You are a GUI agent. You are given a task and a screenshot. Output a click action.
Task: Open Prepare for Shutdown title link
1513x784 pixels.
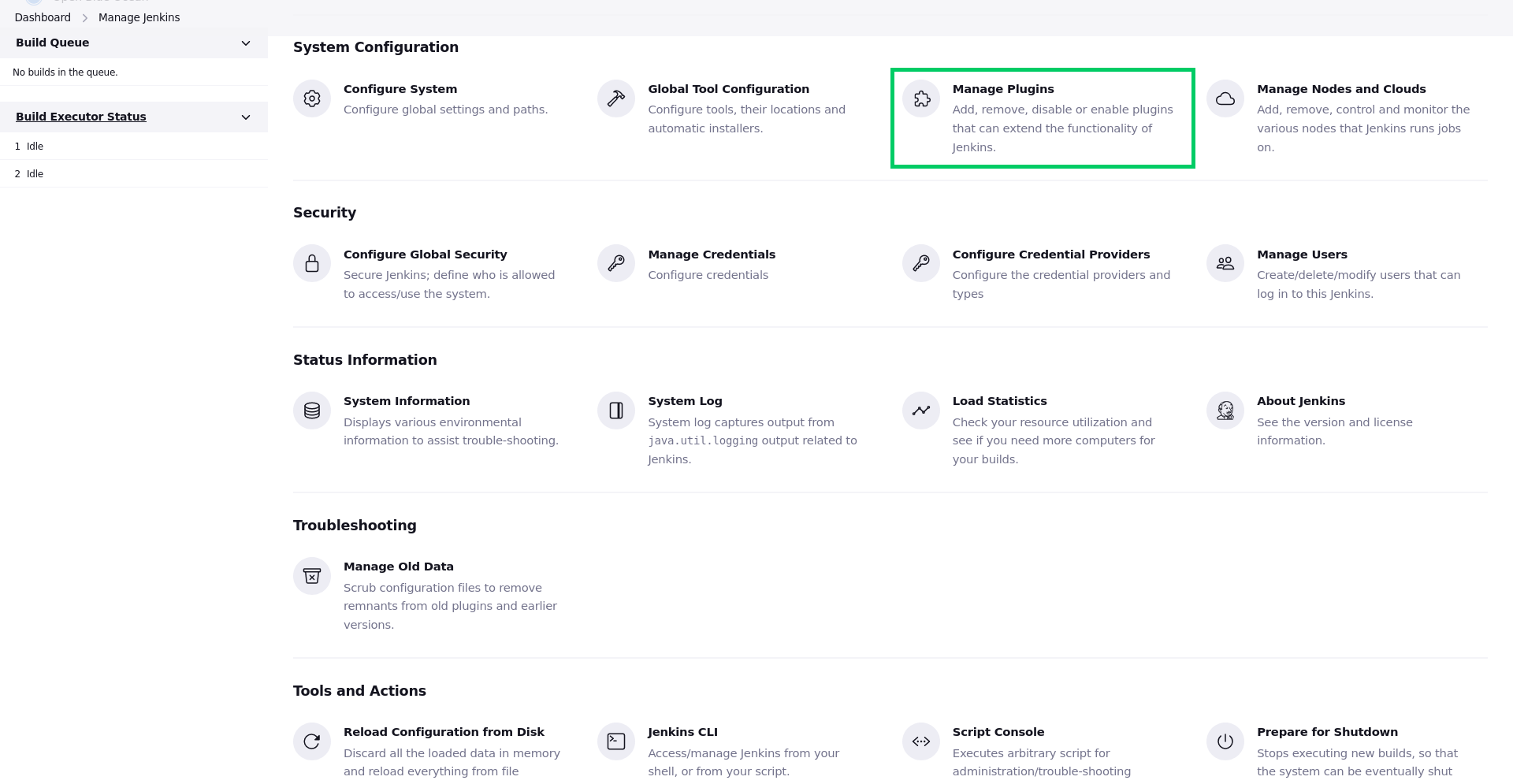click(1327, 732)
